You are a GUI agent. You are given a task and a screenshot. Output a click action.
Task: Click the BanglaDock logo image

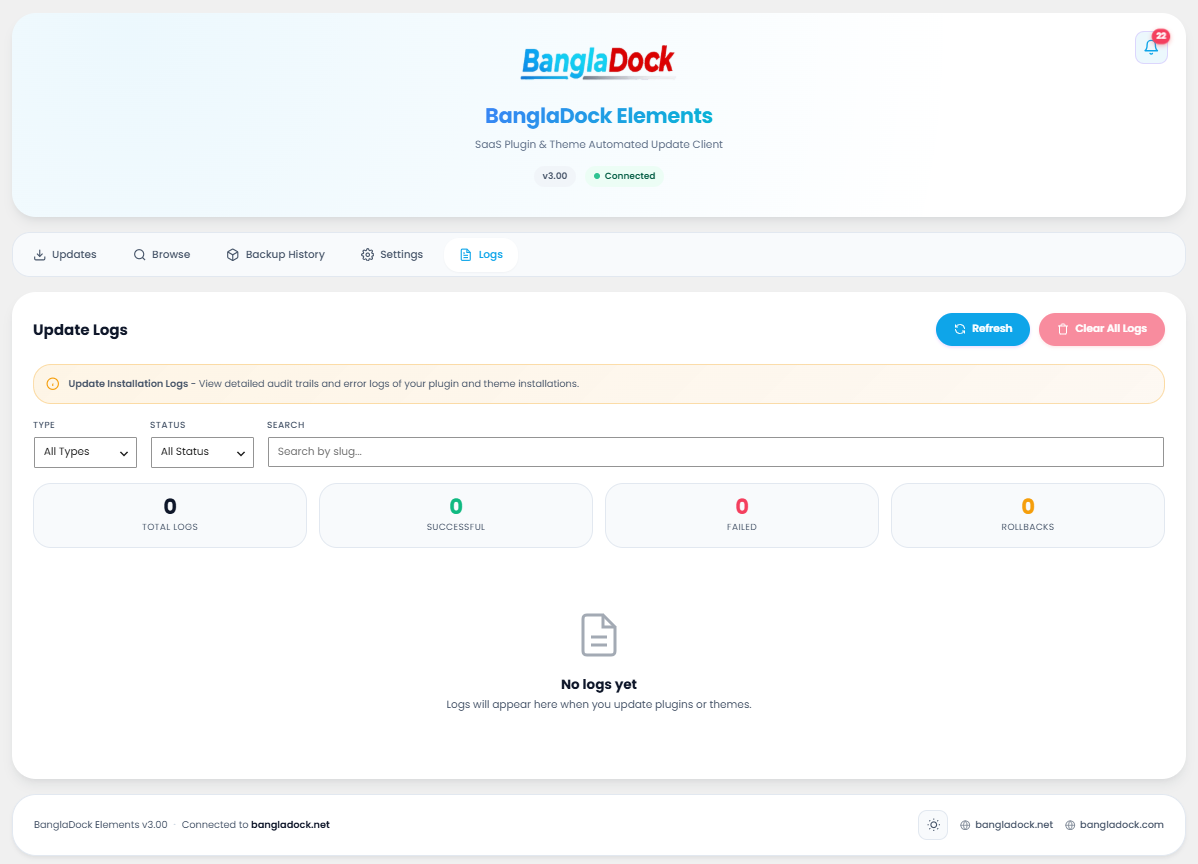(598, 63)
